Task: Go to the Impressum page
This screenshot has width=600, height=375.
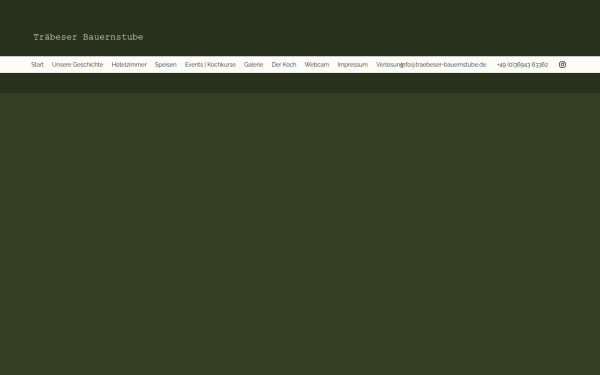Action: (x=352, y=65)
